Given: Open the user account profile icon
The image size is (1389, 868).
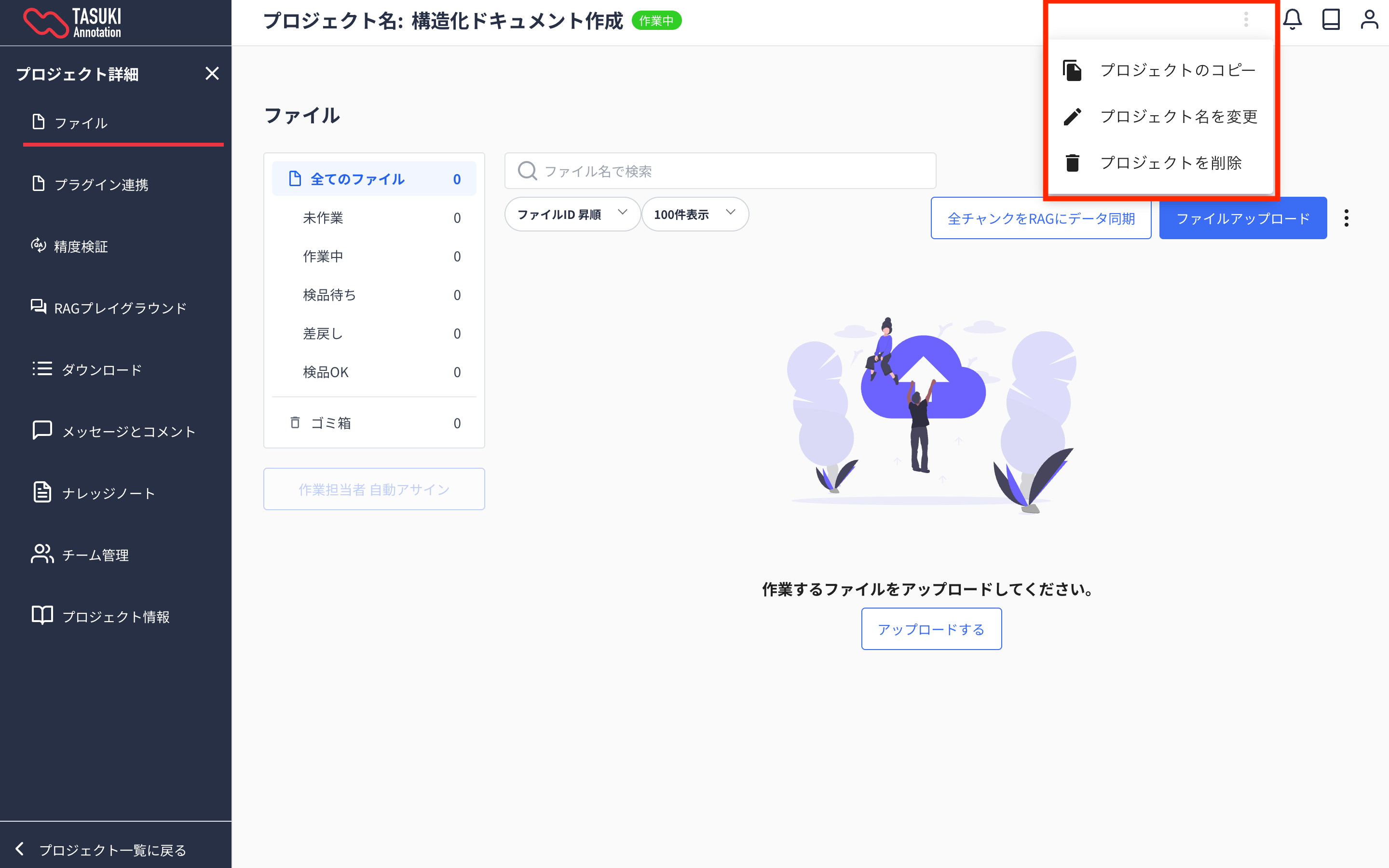Looking at the screenshot, I should 1369,19.
